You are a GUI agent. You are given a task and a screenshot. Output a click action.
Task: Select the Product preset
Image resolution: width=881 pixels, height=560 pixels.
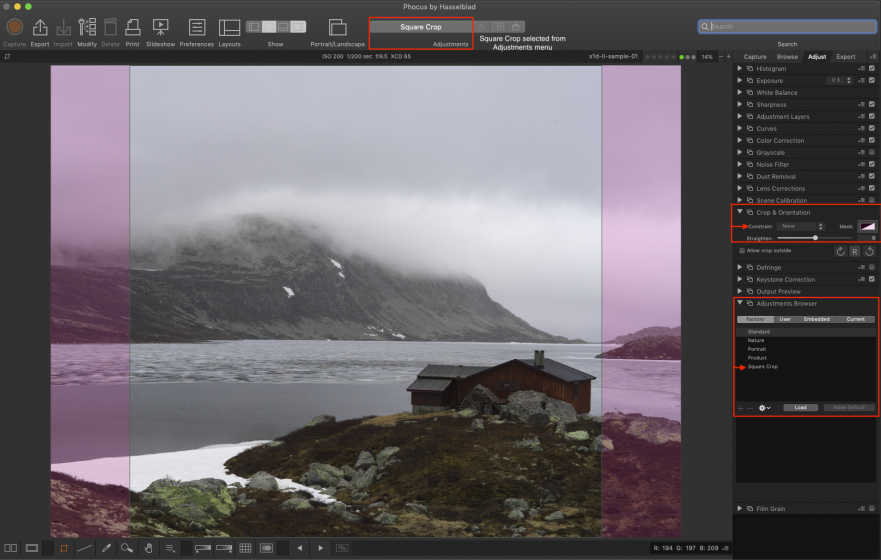click(757, 358)
